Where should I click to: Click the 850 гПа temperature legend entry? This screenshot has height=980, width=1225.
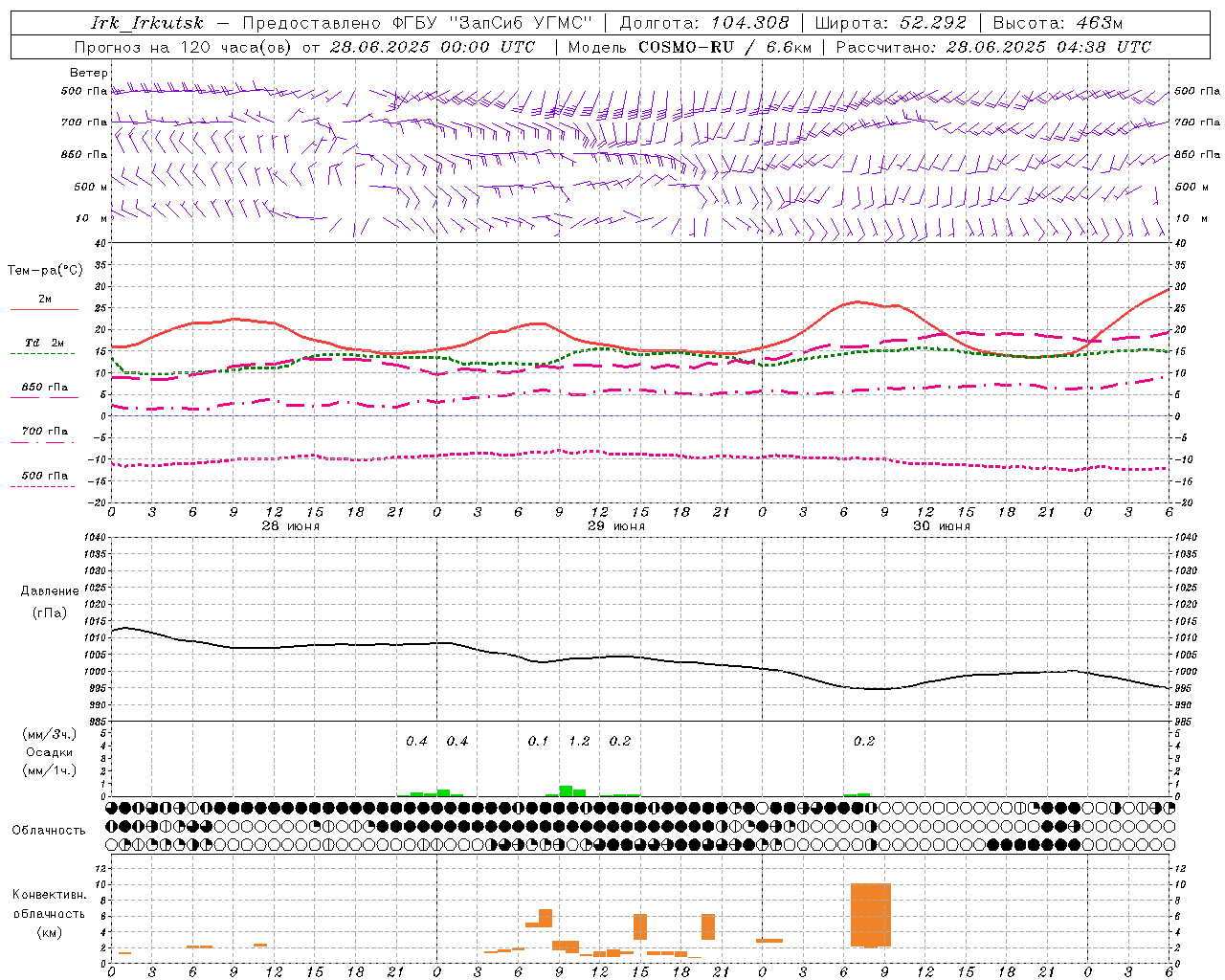44,391
